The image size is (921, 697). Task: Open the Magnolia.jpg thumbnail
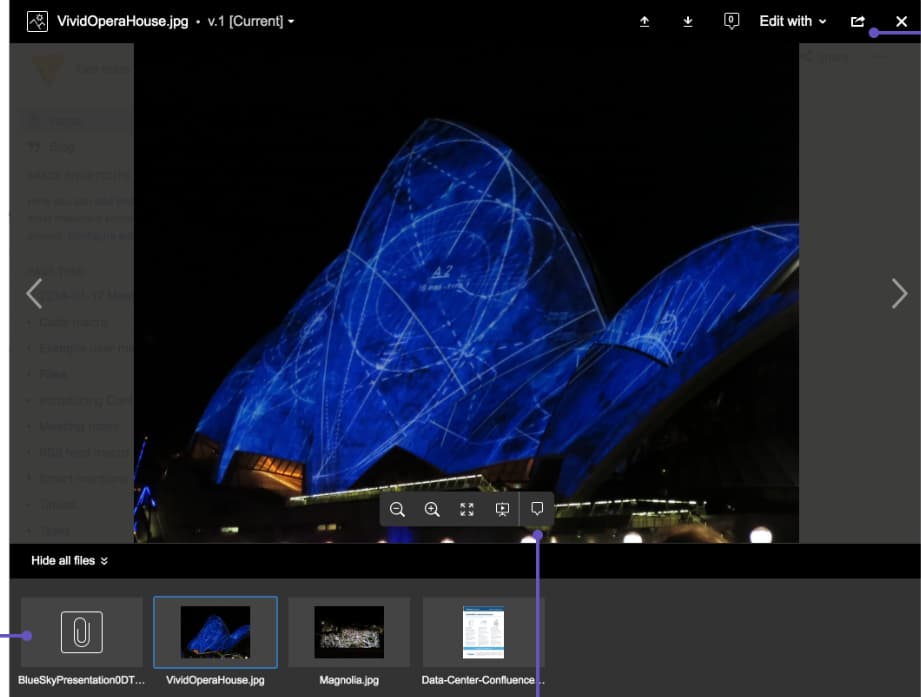pyautogui.click(x=349, y=632)
